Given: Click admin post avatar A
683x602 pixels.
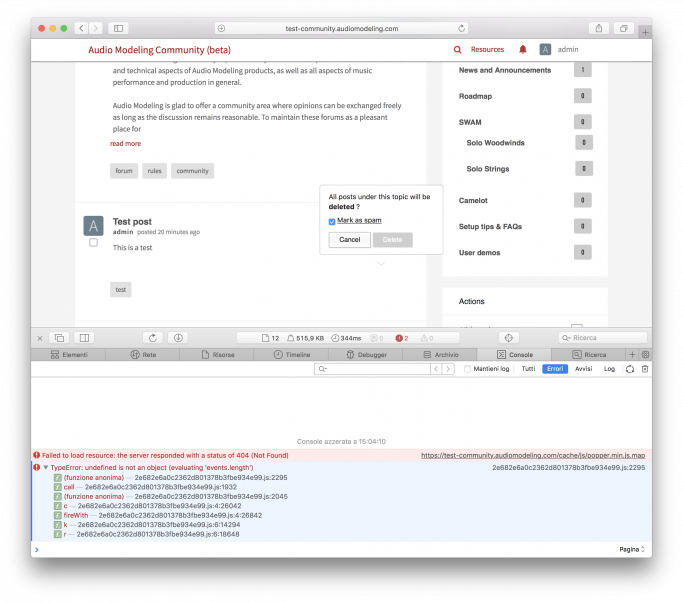Looking at the screenshot, I should (93, 226).
